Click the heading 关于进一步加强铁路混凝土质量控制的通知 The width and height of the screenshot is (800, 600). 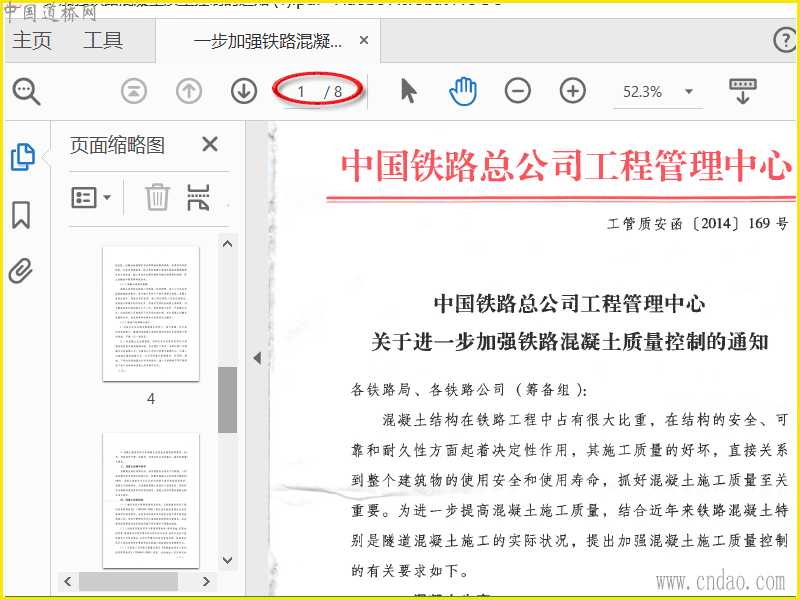pos(569,341)
